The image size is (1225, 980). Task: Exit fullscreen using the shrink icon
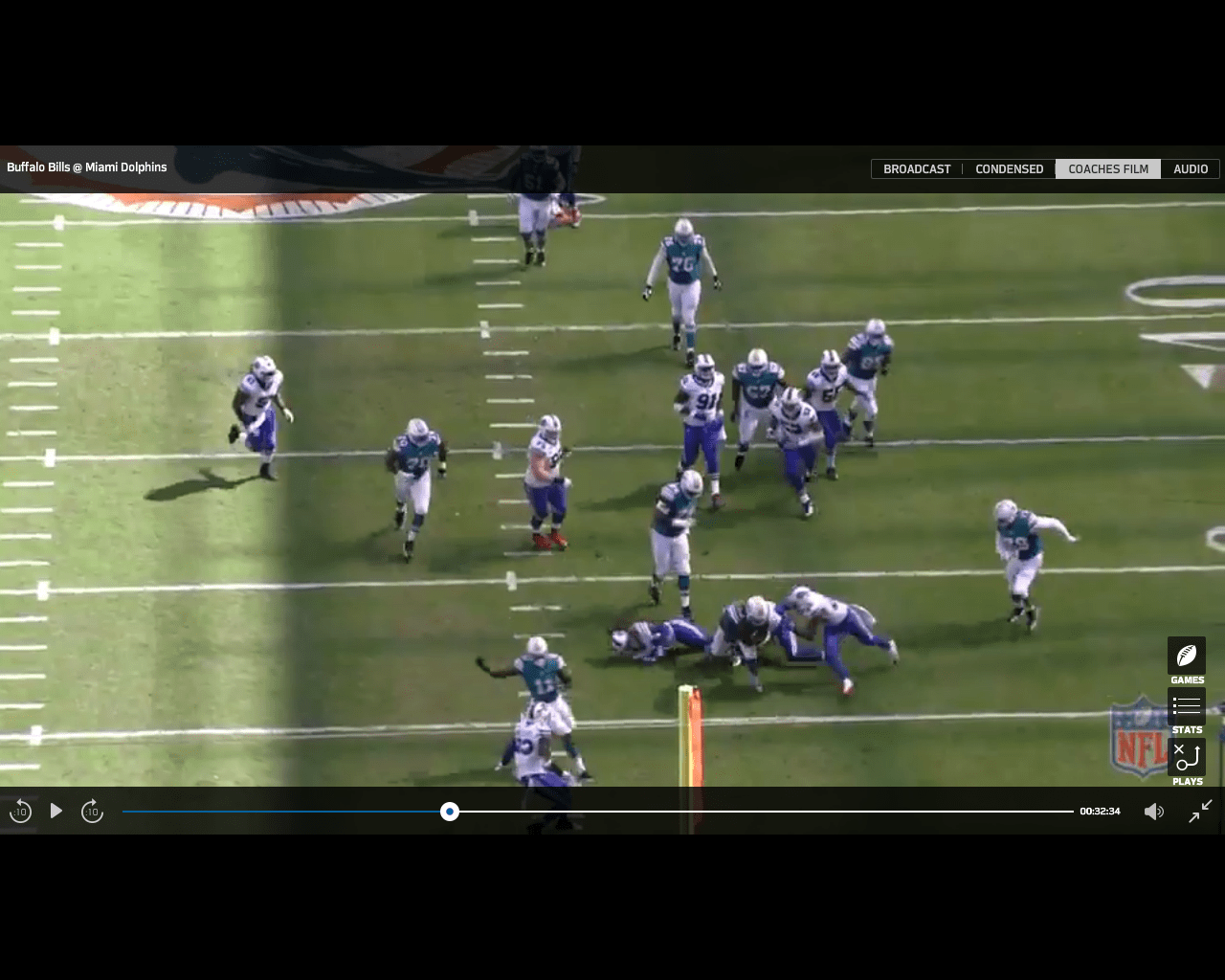tap(1200, 811)
